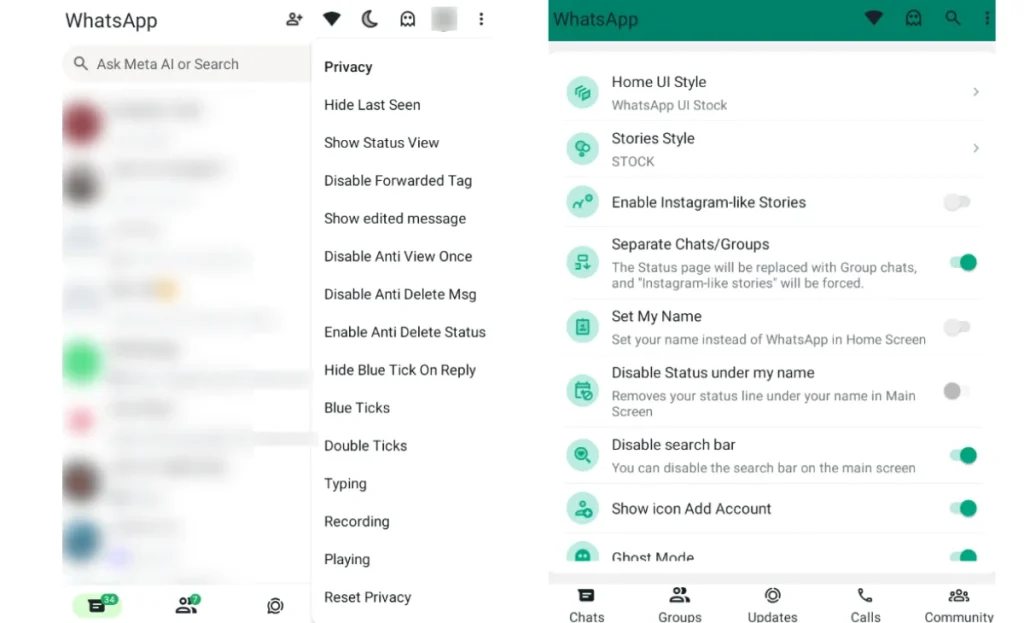Switch to Groups tab in right bottom bar

pos(680,605)
